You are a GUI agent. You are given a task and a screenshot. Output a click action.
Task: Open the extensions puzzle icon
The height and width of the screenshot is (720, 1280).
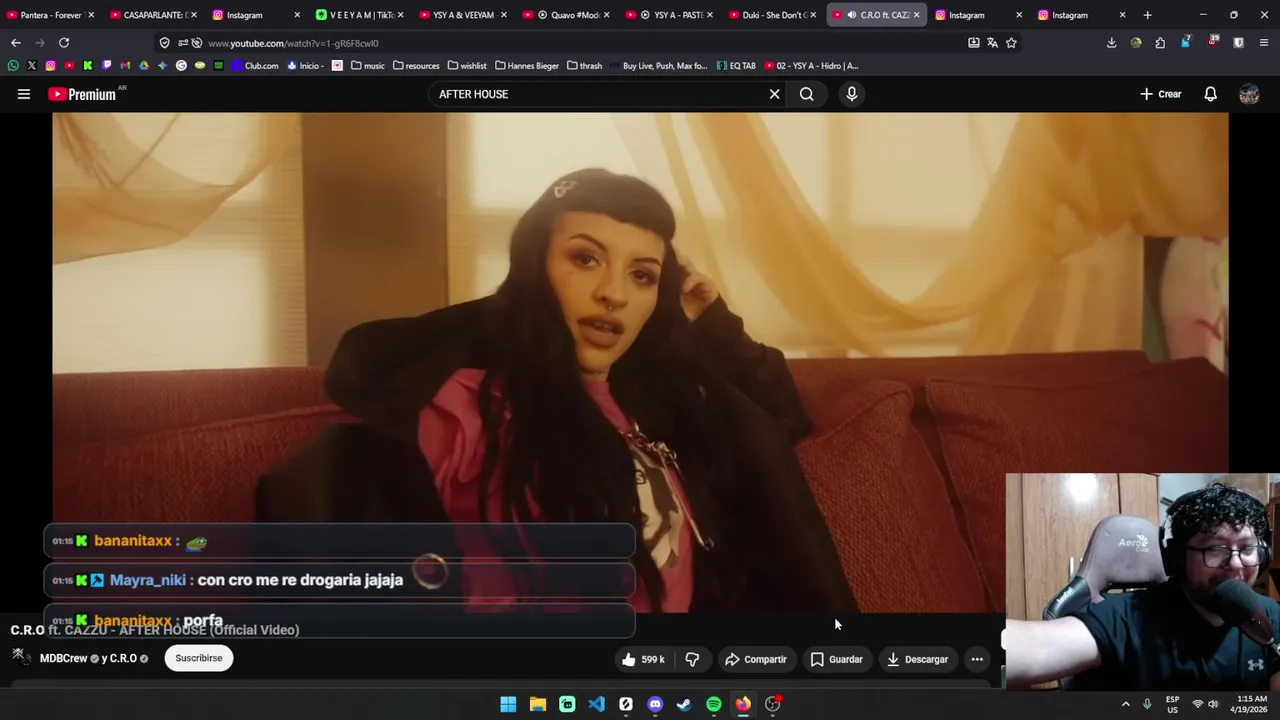click(x=1160, y=43)
